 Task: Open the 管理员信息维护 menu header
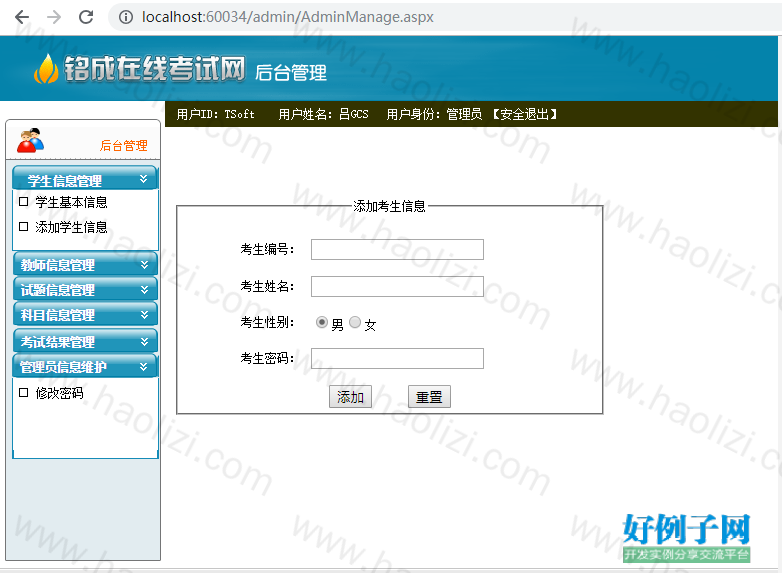pyautogui.click(x=85, y=367)
